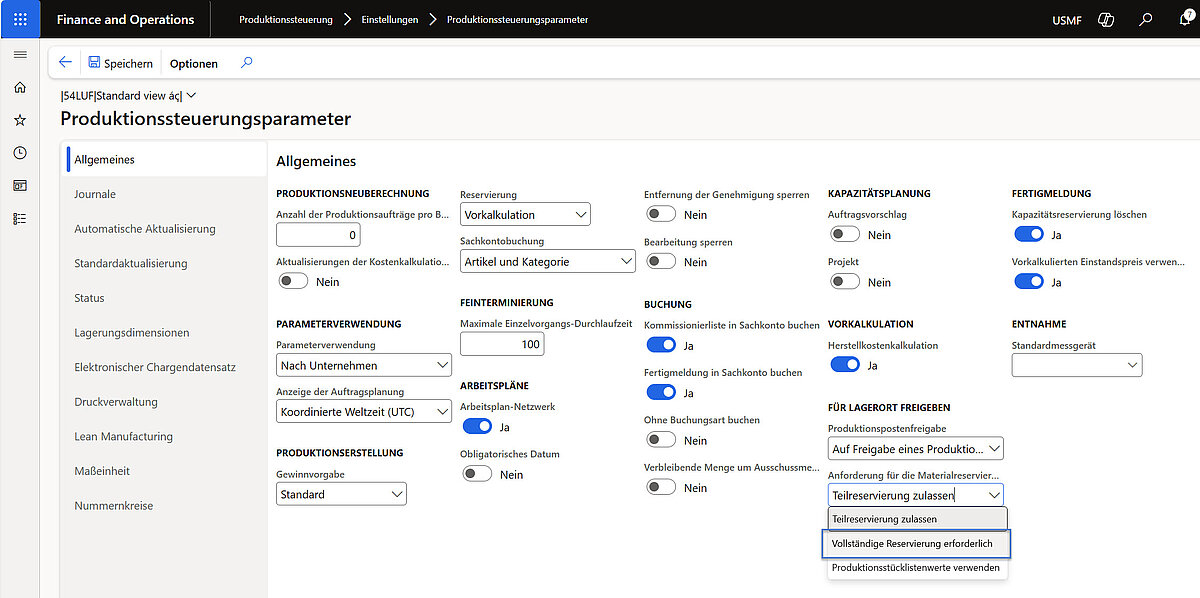Open the Lean Manufacturing section
The image size is (1200, 598).
tap(123, 436)
